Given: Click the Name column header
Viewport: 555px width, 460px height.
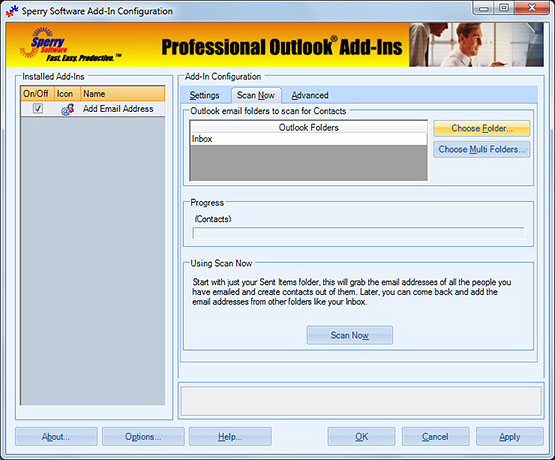Looking at the screenshot, I should pos(122,94).
